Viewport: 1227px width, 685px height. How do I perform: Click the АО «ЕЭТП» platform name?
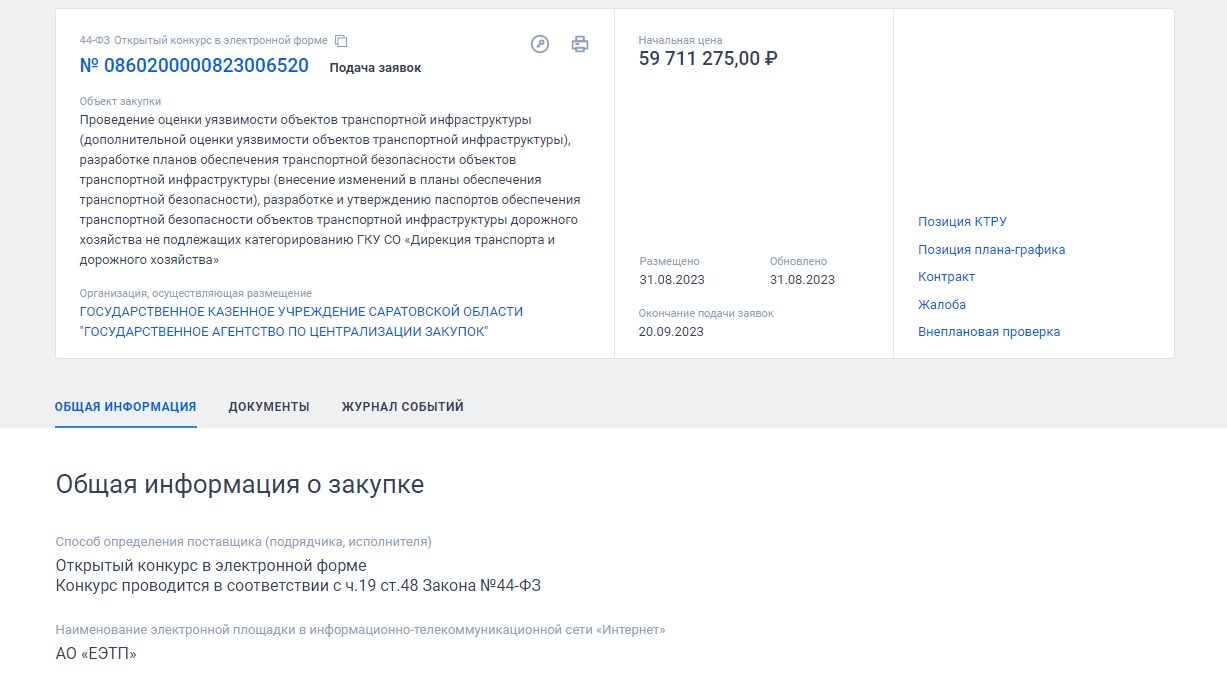(x=96, y=654)
